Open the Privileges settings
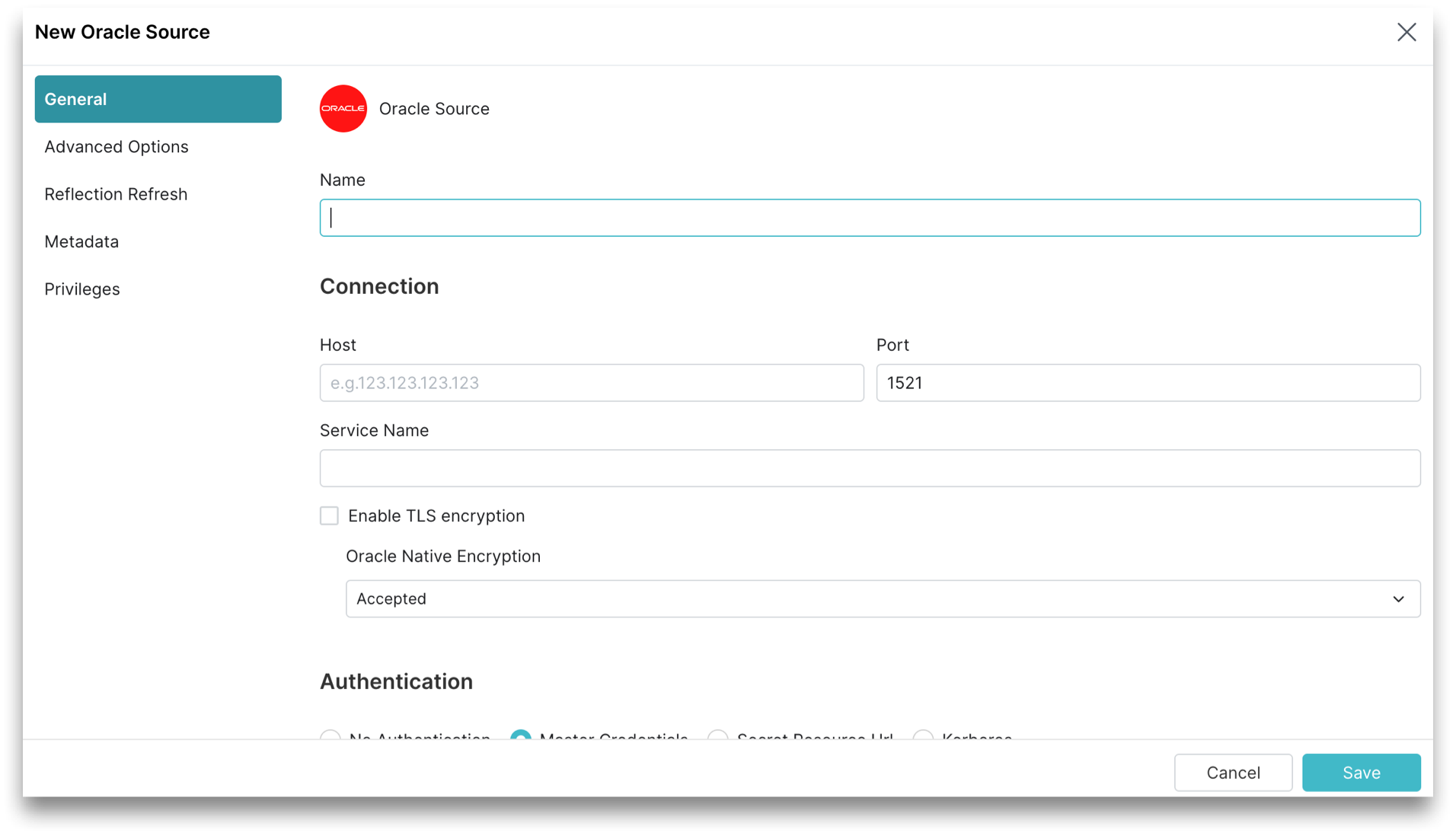 pos(82,289)
